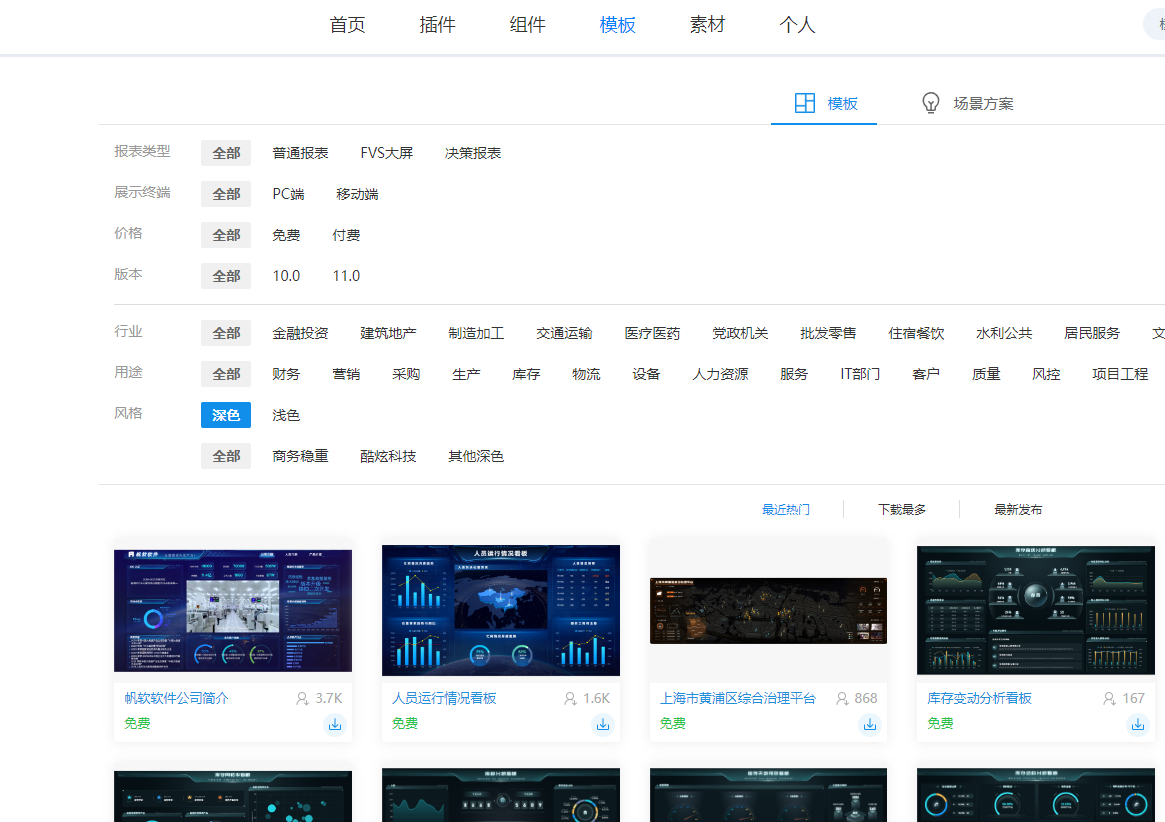Select the 深色 style filter
The height and width of the screenshot is (822, 1165).
click(226, 415)
